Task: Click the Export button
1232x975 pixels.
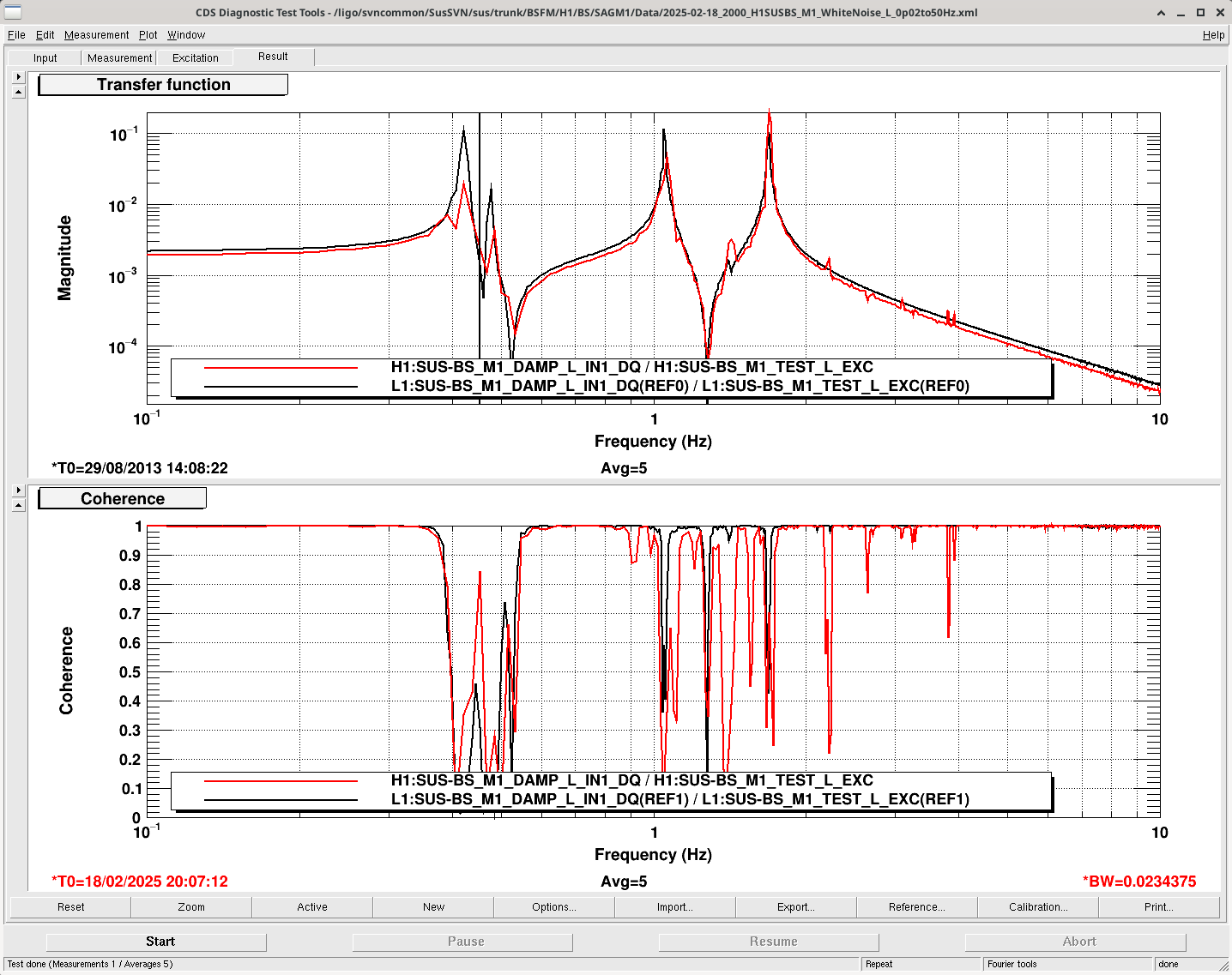Action: (796, 907)
